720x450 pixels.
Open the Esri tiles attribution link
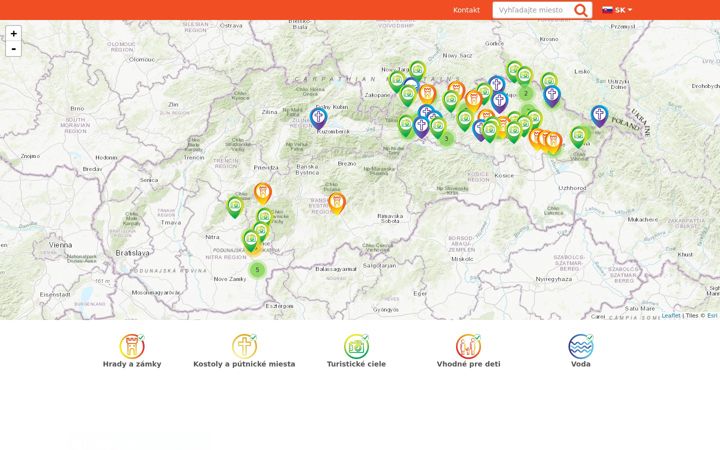712,315
